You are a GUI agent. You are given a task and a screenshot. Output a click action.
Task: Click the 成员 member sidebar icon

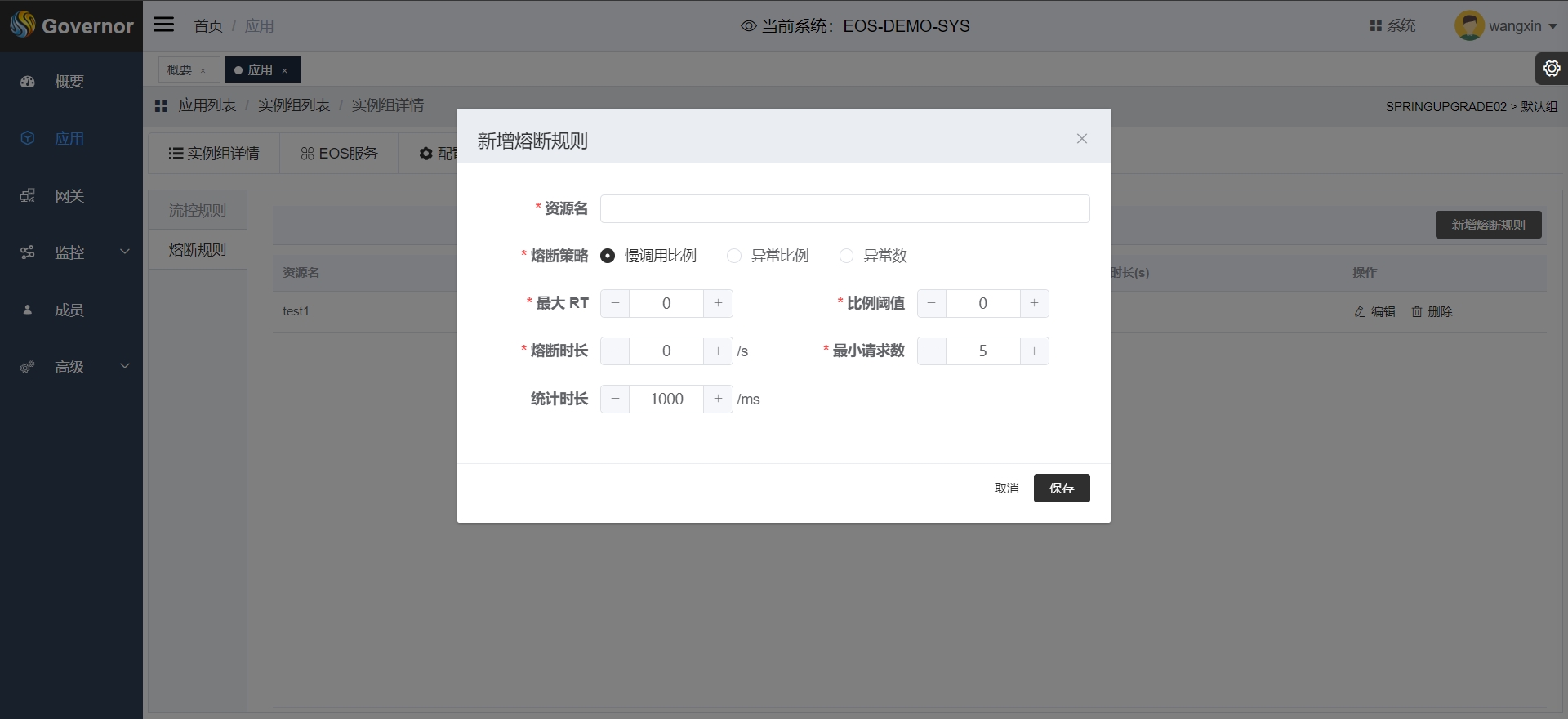click(x=28, y=310)
